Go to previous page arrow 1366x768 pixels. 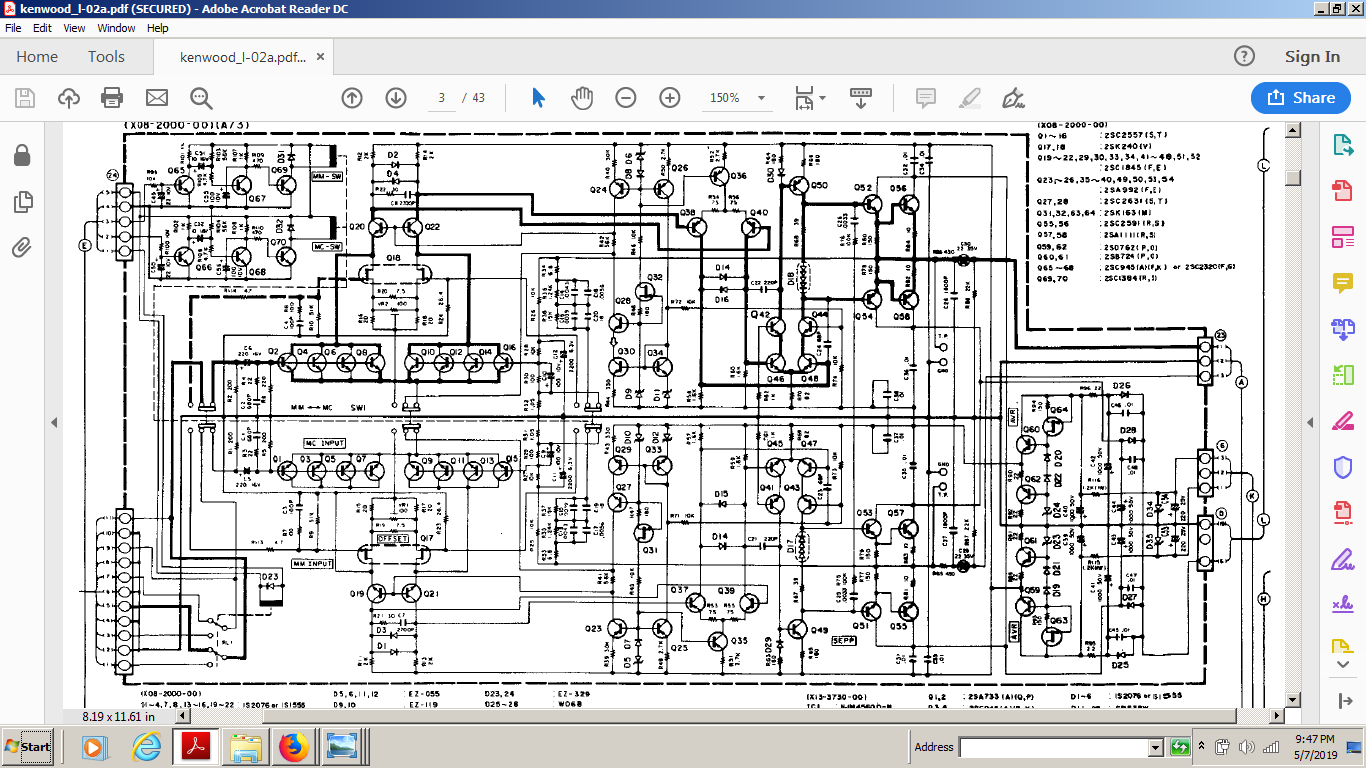(x=351, y=98)
